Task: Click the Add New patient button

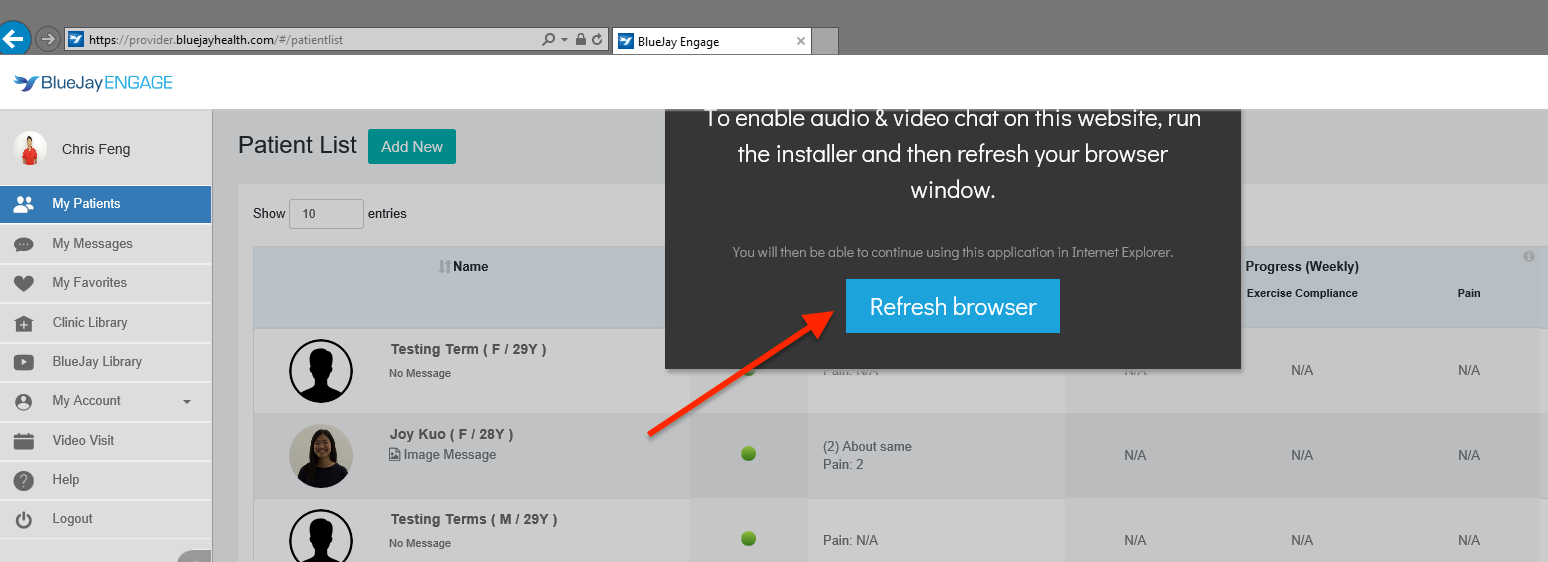Action: click(412, 147)
